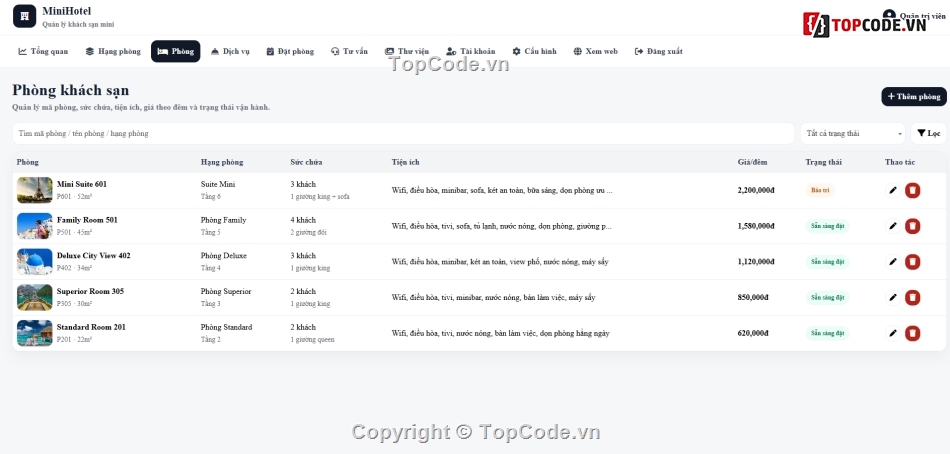Click the Phòng Superior category cell
This screenshot has height=454, width=950.
pyautogui.click(x=226, y=292)
